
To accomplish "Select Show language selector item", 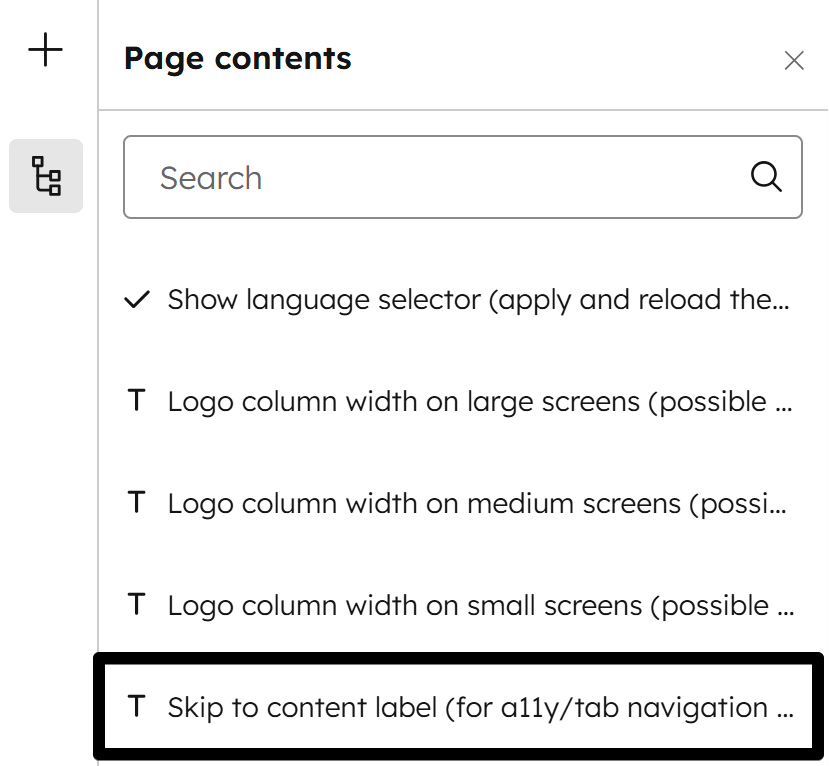I will pos(478,300).
